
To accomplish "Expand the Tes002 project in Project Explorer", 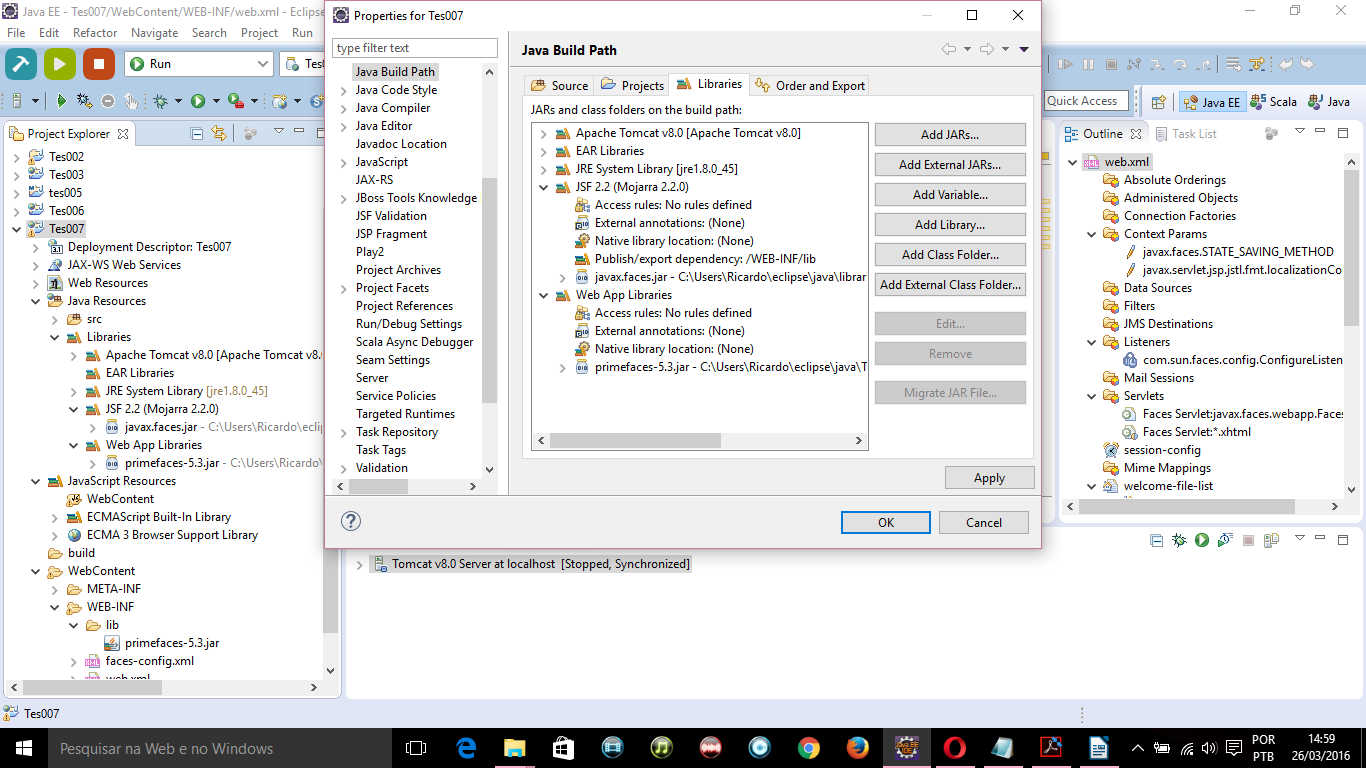I will (17, 157).
